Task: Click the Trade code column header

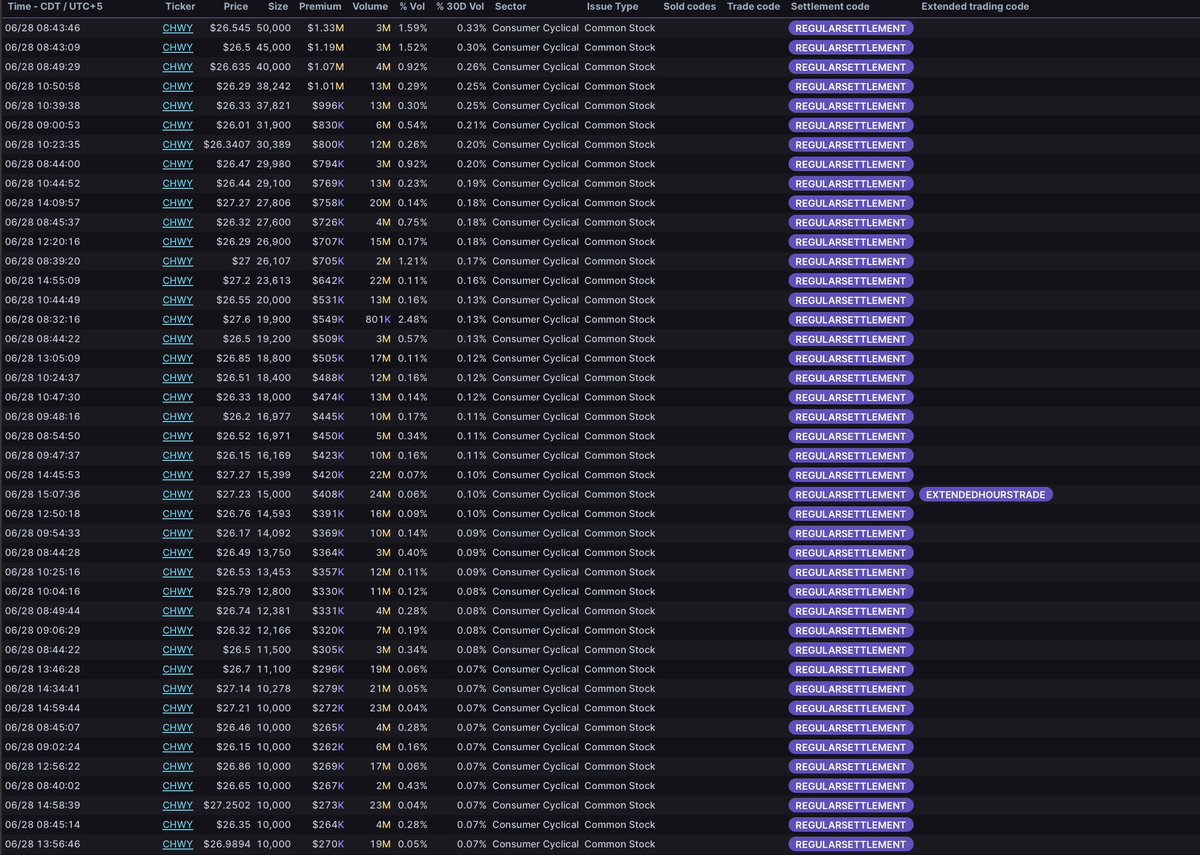Action: click(753, 7)
